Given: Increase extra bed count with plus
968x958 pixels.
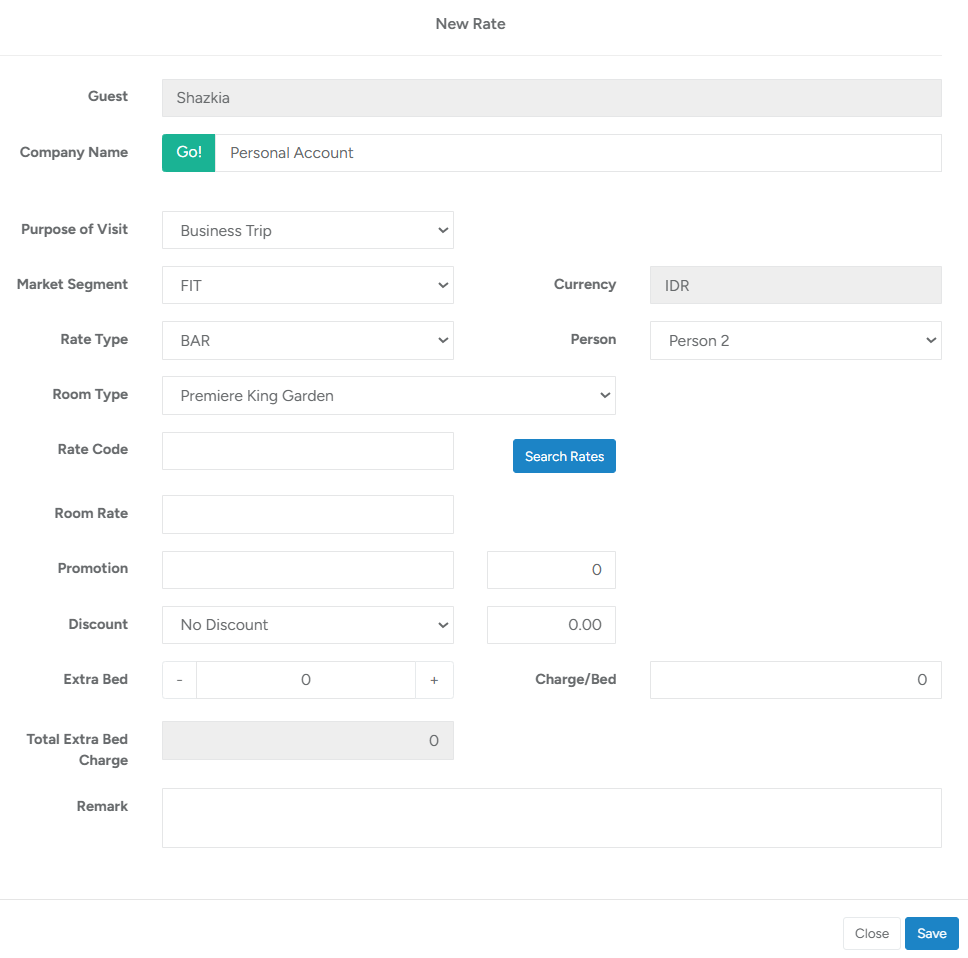Looking at the screenshot, I should tap(434, 680).
